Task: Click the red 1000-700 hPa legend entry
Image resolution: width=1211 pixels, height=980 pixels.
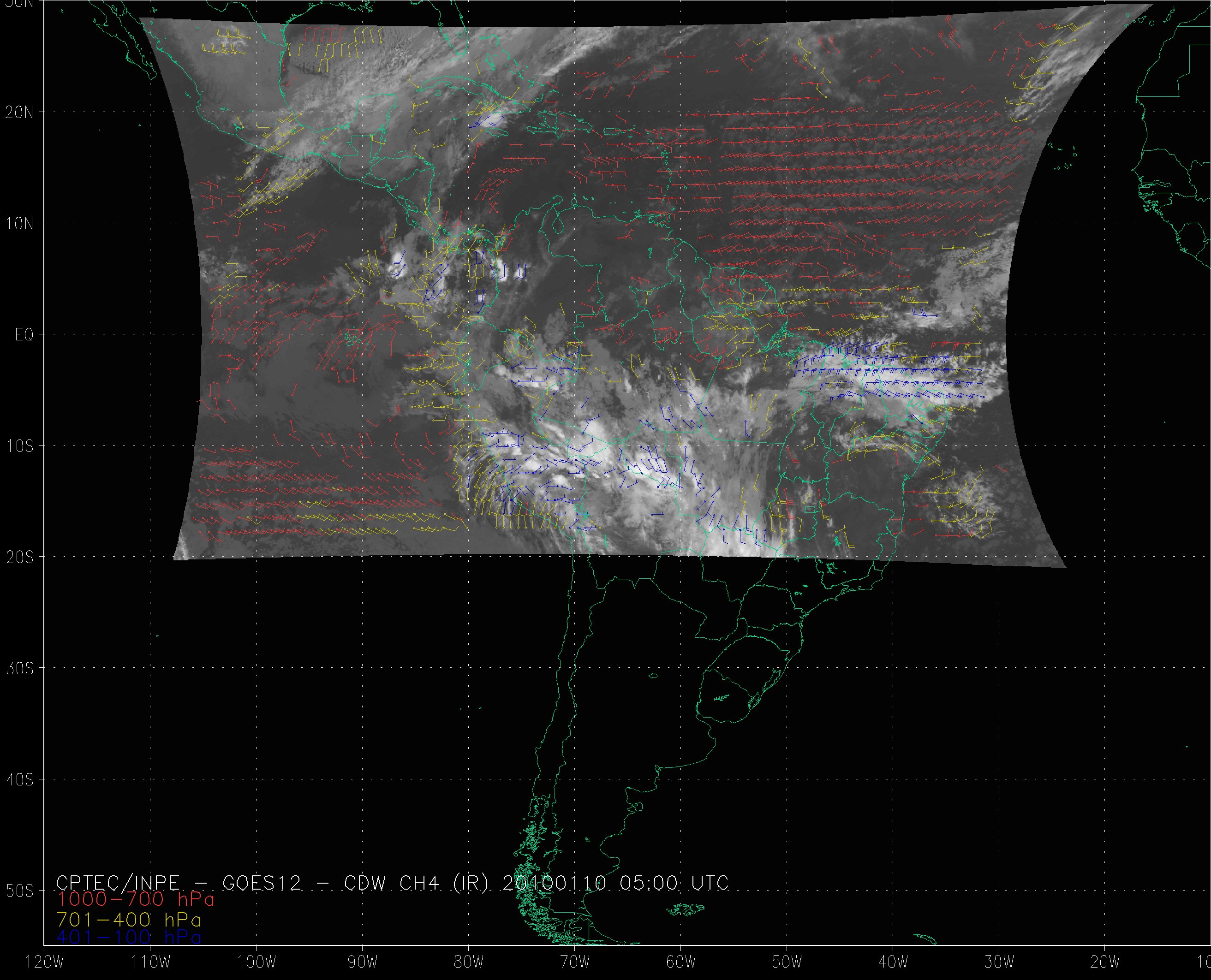Action: [x=136, y=899]
